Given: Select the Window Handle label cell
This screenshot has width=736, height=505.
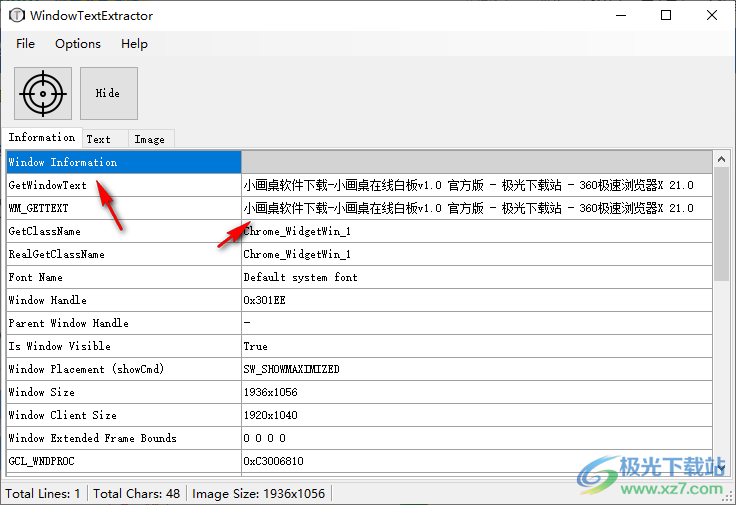Looking at the screenshot, I should [124, 300].
